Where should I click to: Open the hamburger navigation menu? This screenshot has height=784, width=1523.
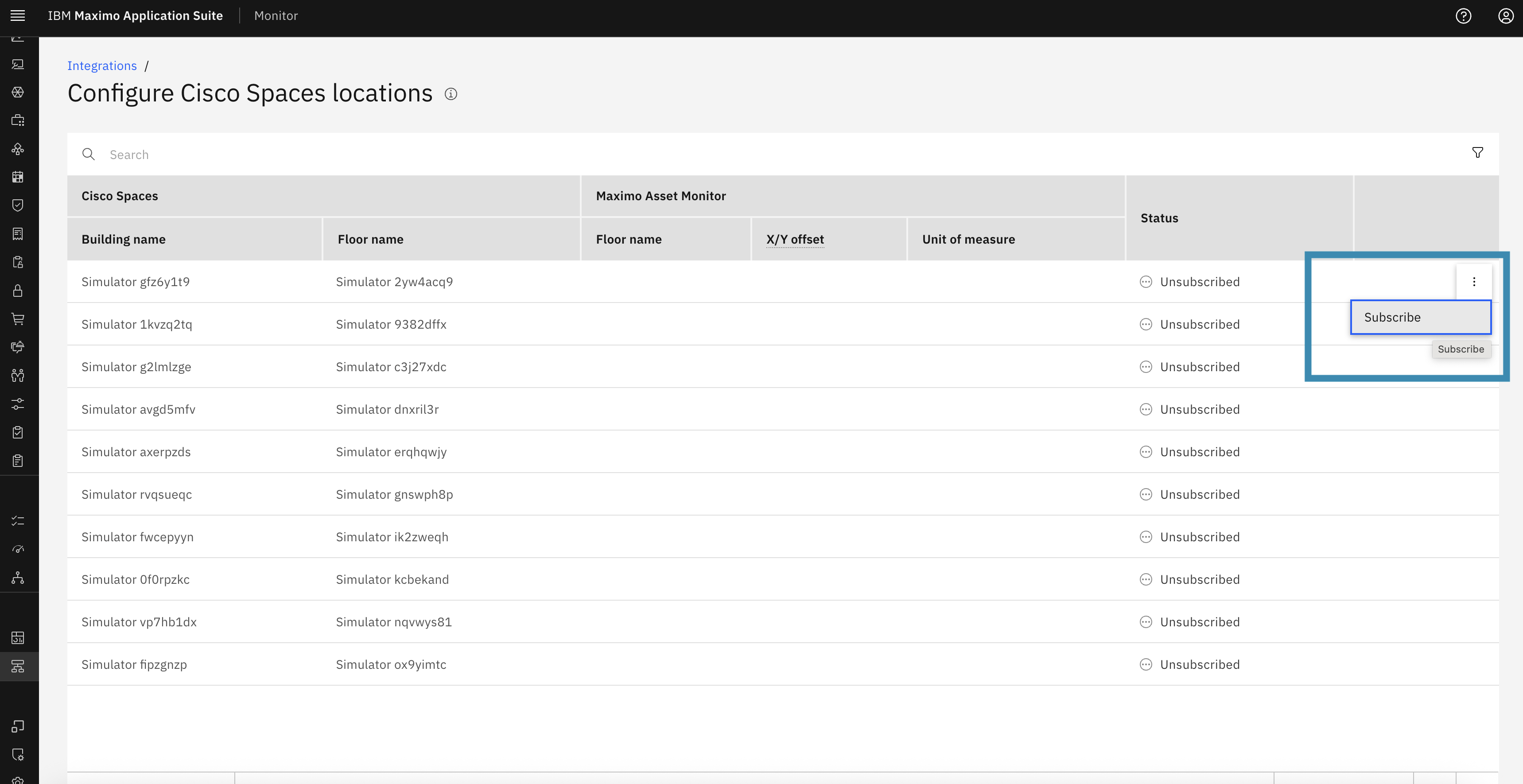[x=18, y=16]
